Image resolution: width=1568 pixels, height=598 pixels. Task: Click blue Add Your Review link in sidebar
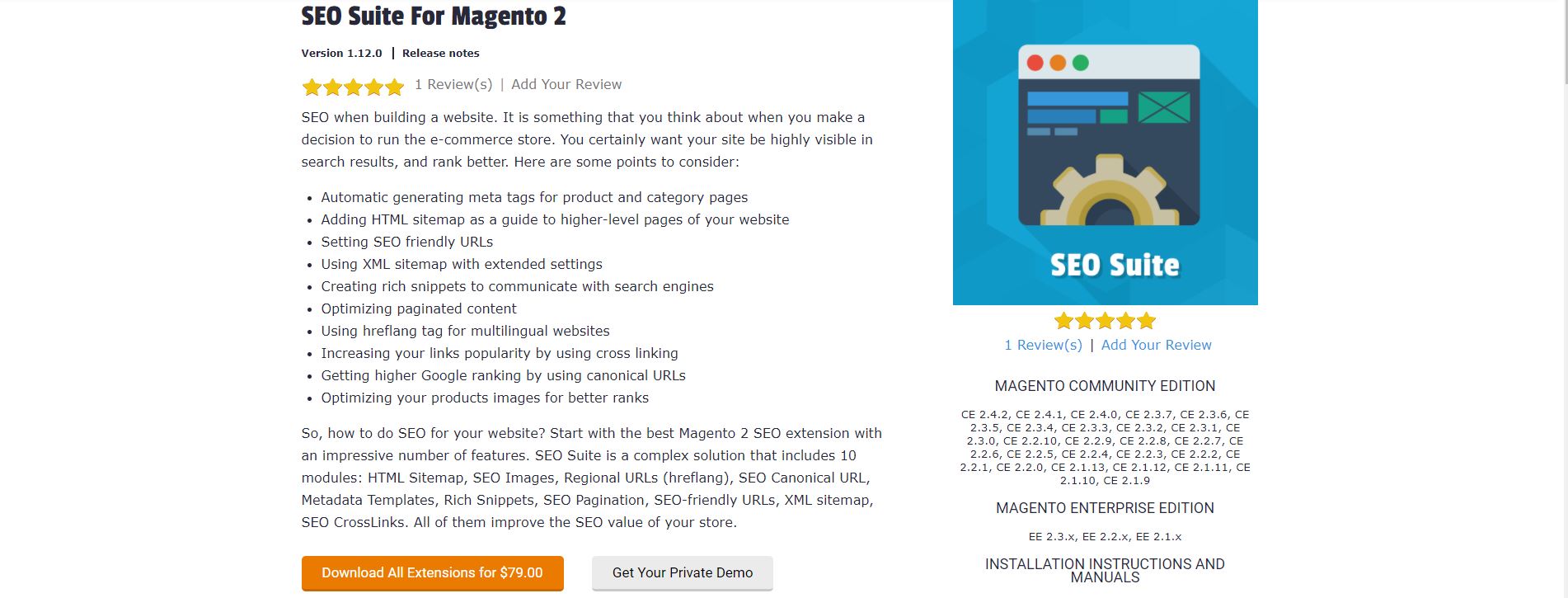point(1156,345)
